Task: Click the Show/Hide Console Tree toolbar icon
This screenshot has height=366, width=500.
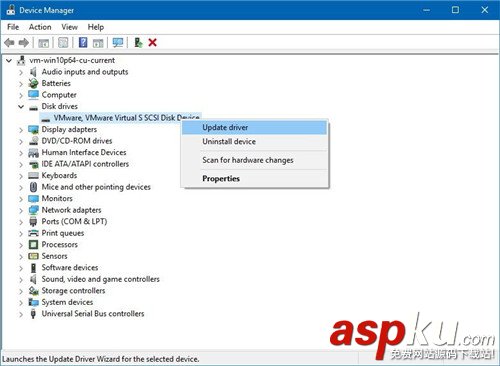Action: click(44, 43)
